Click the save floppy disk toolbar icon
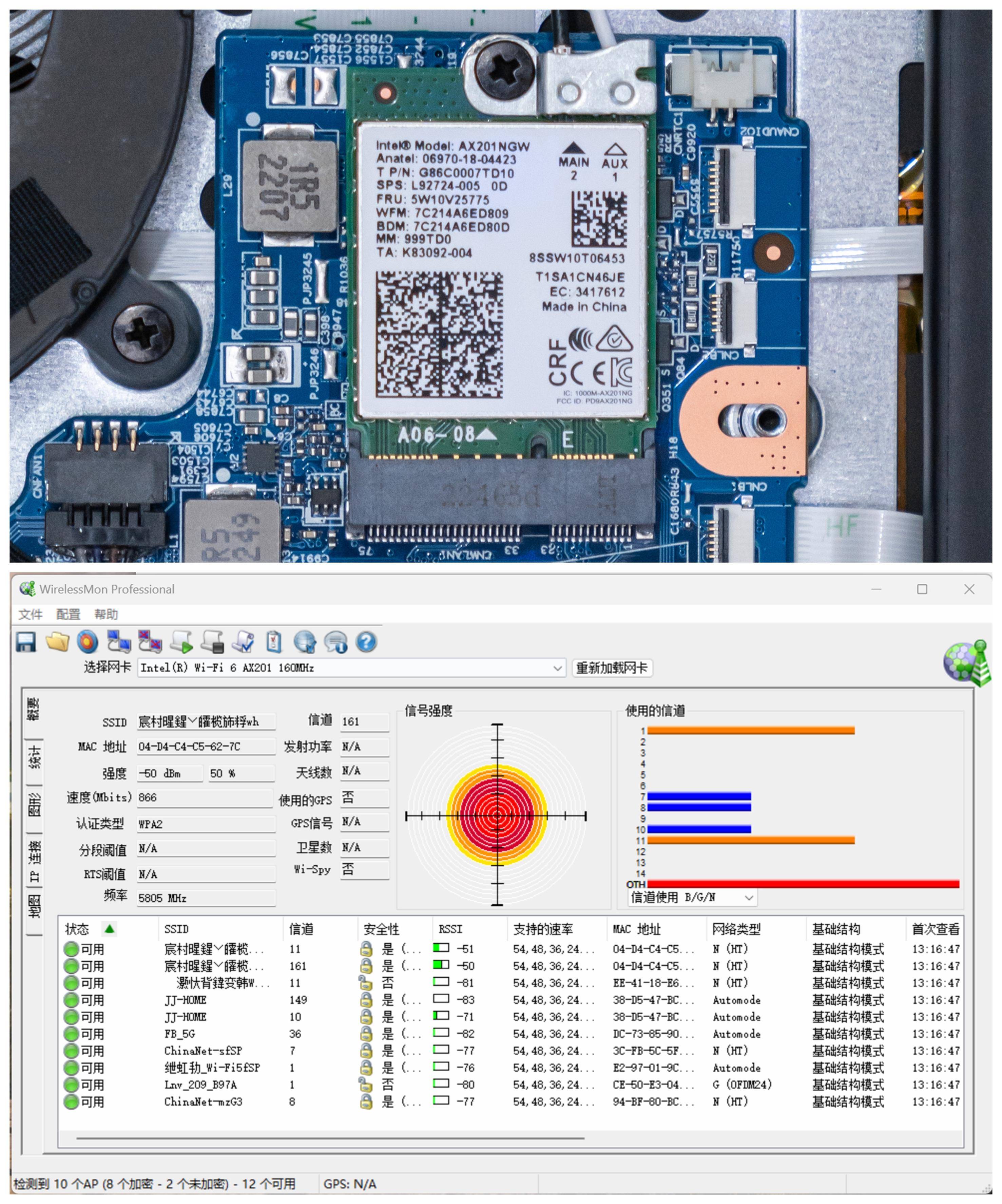Screen dimensions: 1002x1204 (26, 642)
